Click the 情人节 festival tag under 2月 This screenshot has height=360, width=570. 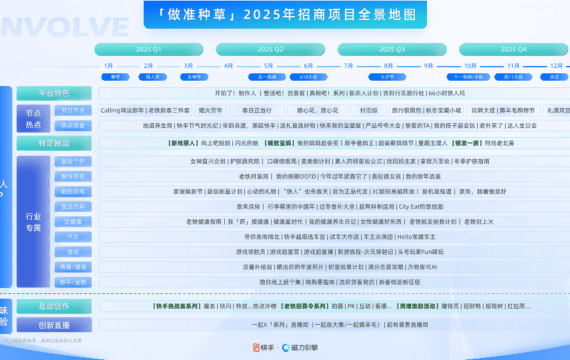click(x=153, y=77)
